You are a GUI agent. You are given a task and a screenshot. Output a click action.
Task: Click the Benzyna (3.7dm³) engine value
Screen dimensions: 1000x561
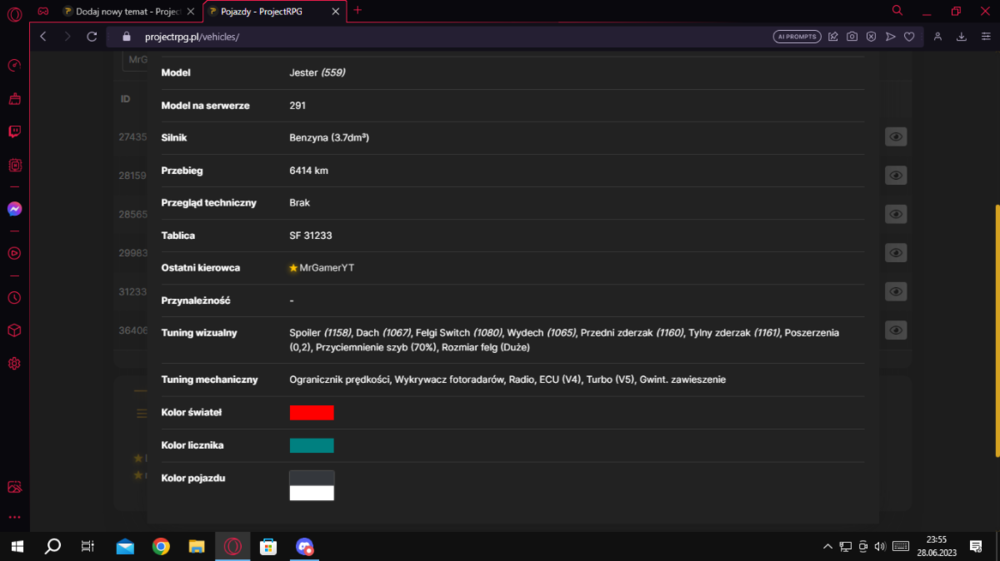click(329, 138)
